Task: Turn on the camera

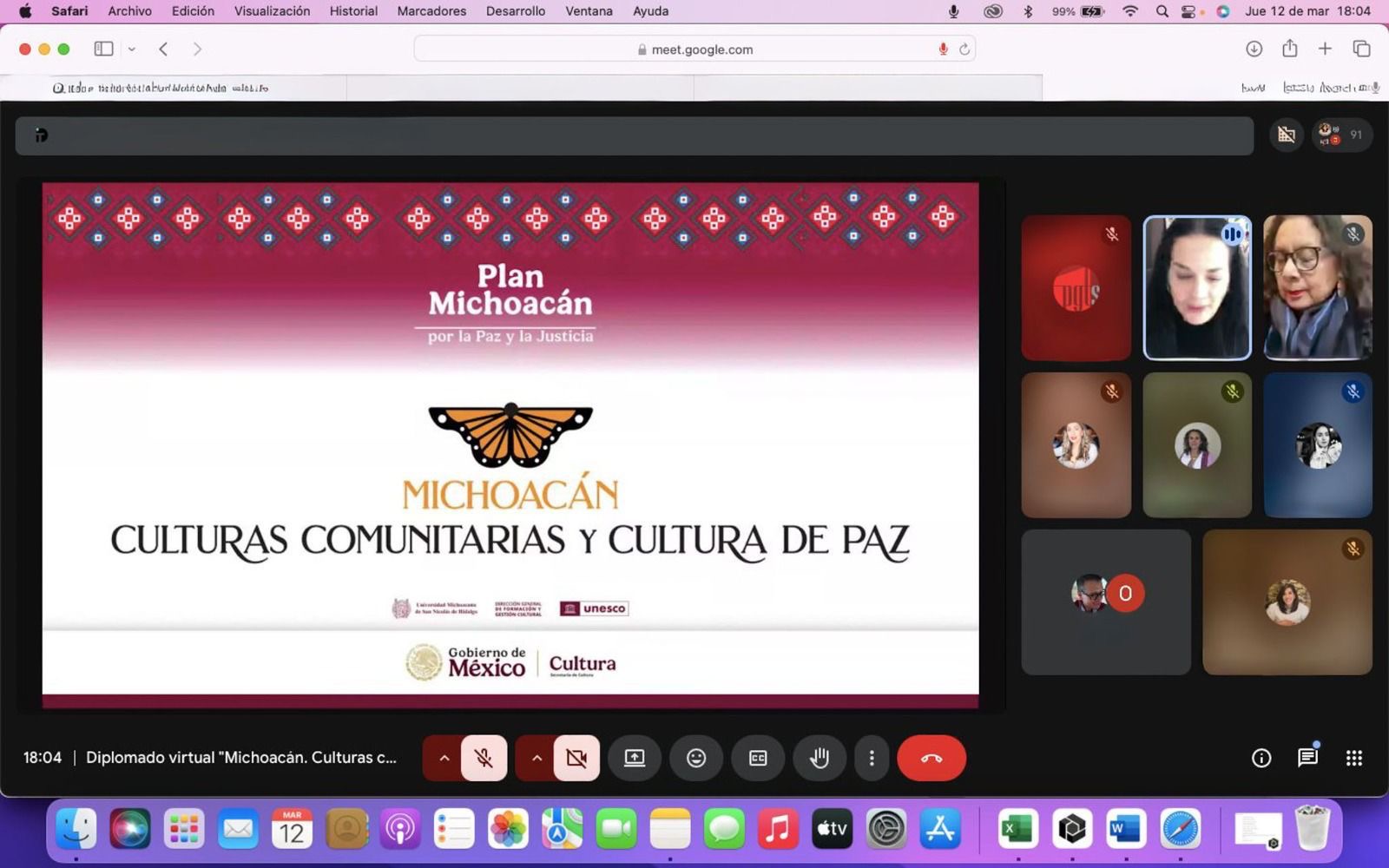Action: (x=576, y=758)
